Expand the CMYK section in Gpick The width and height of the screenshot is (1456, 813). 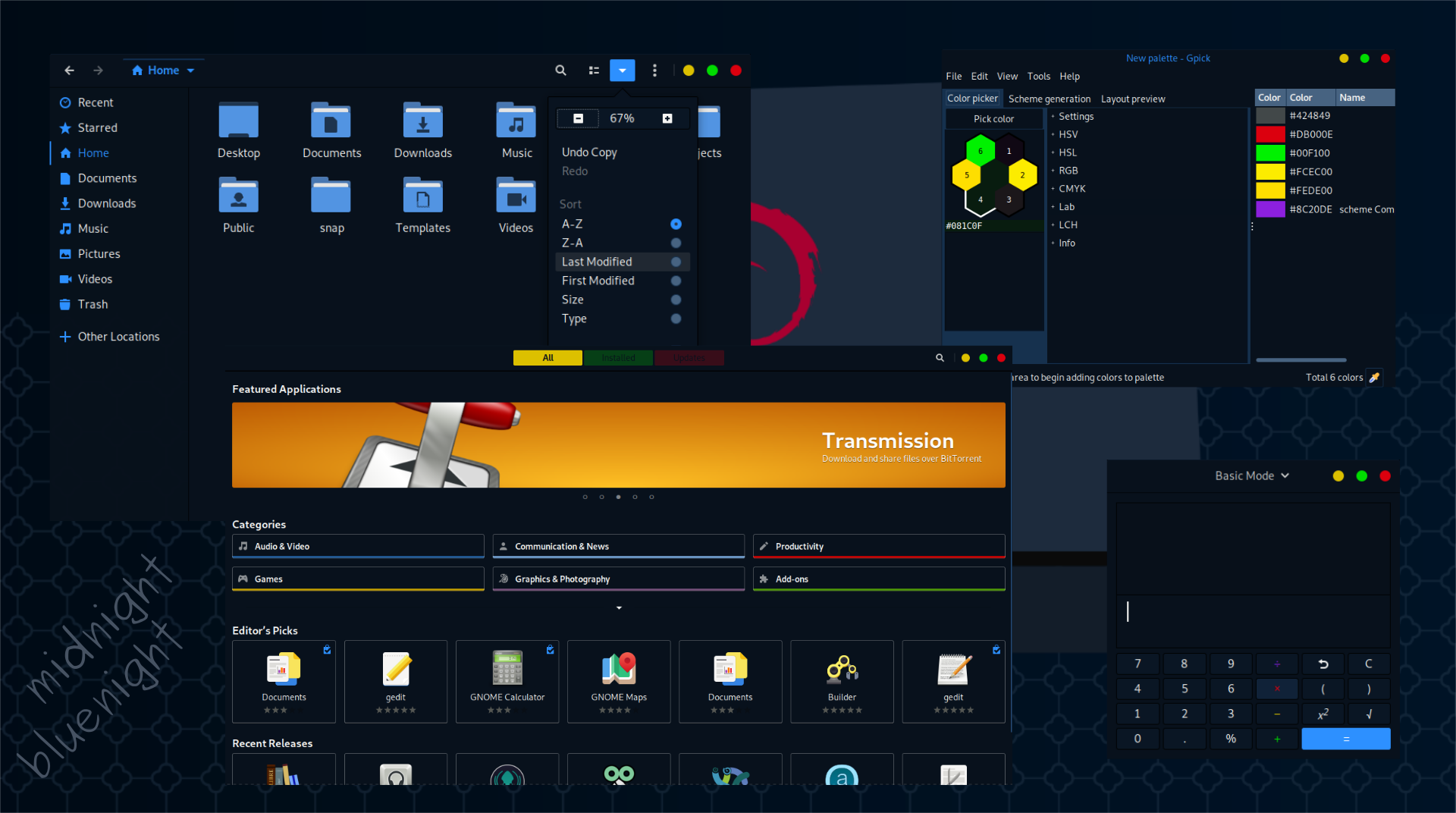point(1072,189)
